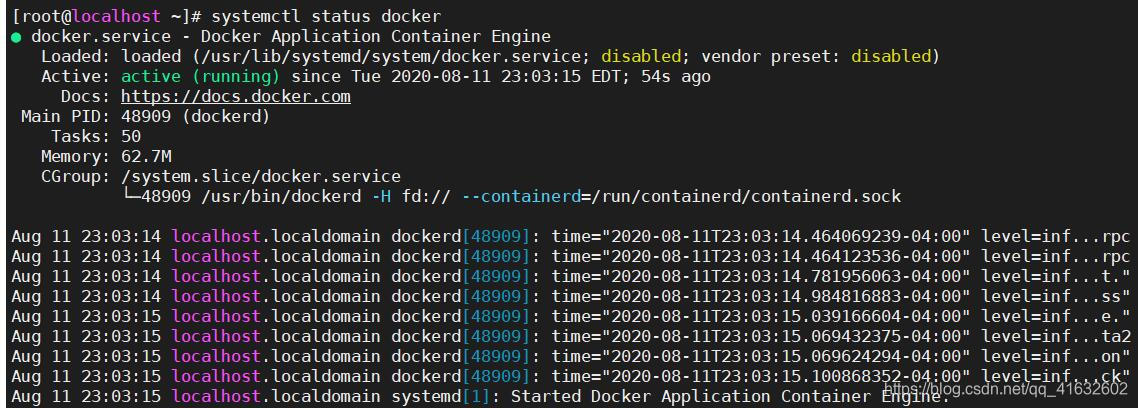The height and width of the screenshot is (408, 1138).
Task: Click log timestamp 2020-08-11T23:03:14.464123536-04:00
Action: (x=785, y=256)
